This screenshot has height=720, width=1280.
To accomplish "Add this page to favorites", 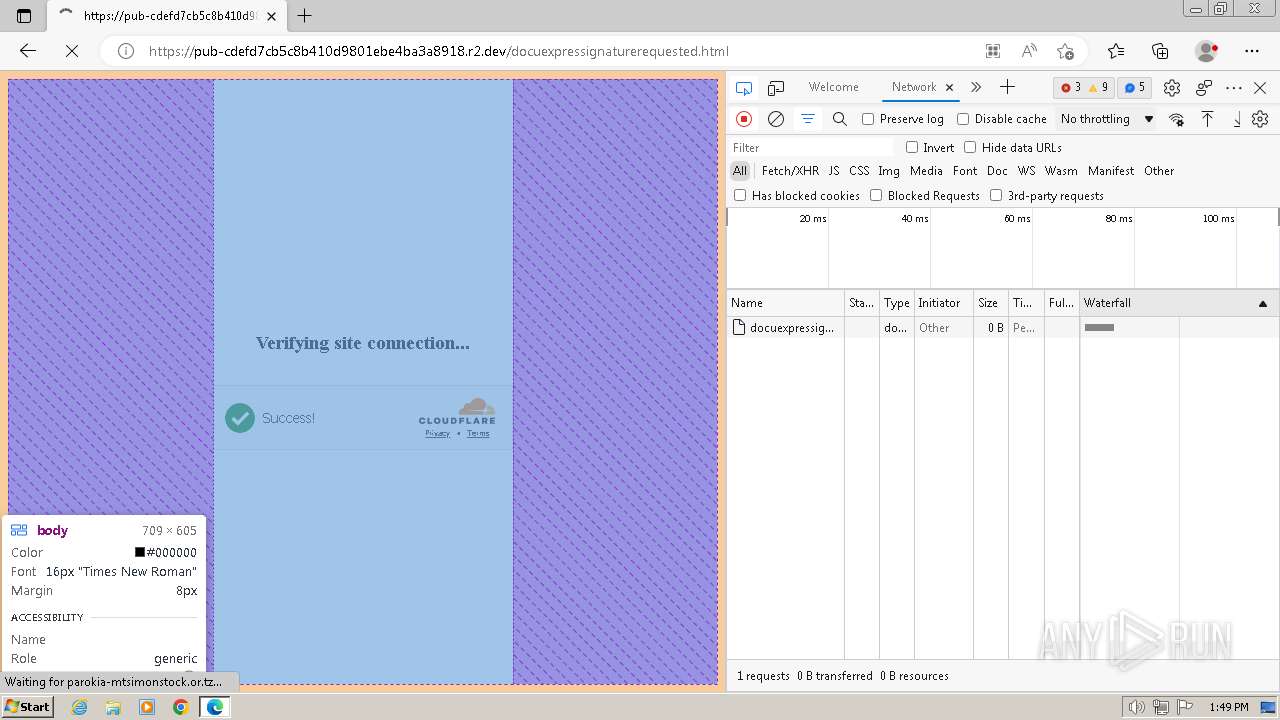I will click(1066, 51).
